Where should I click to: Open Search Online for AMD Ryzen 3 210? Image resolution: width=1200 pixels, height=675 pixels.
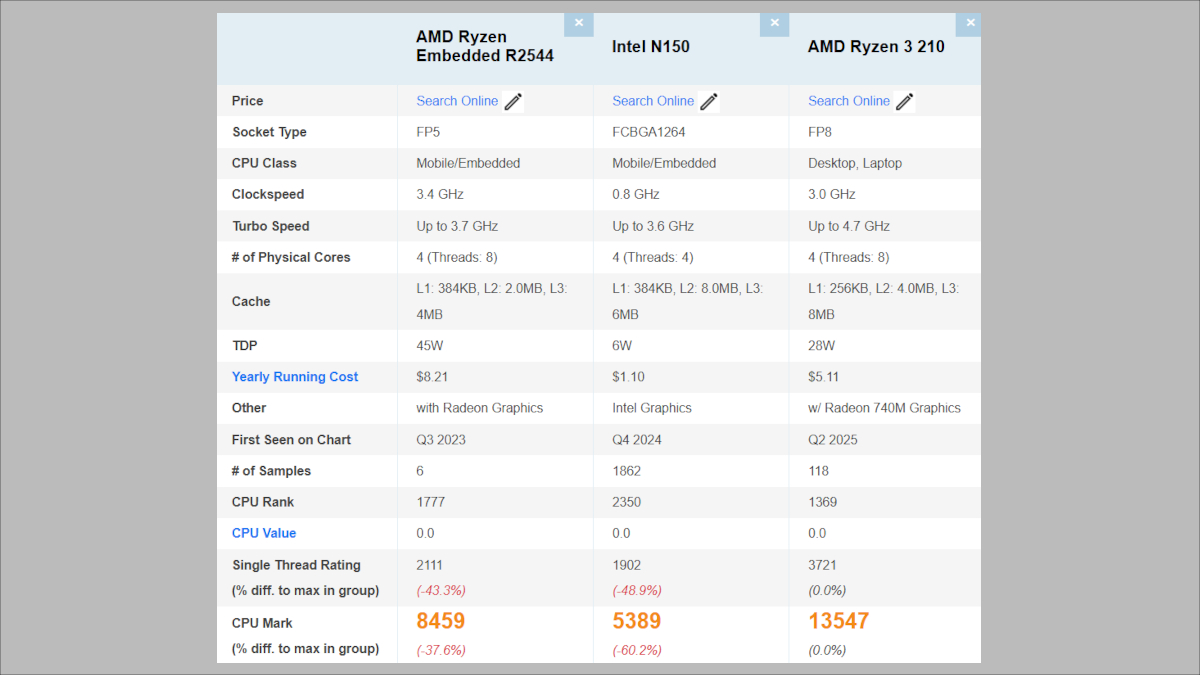click(x=849, y=101)
